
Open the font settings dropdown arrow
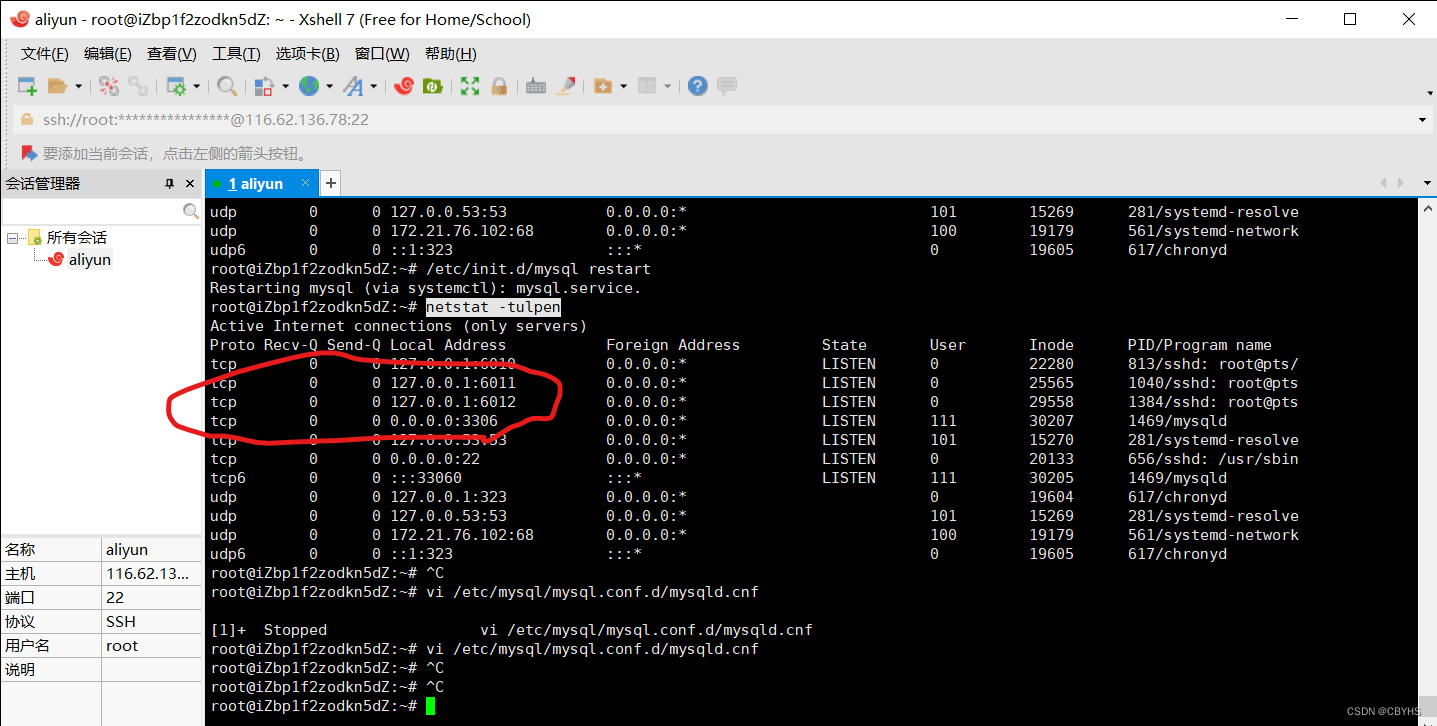pyautogui.click(x=375, y=86)
